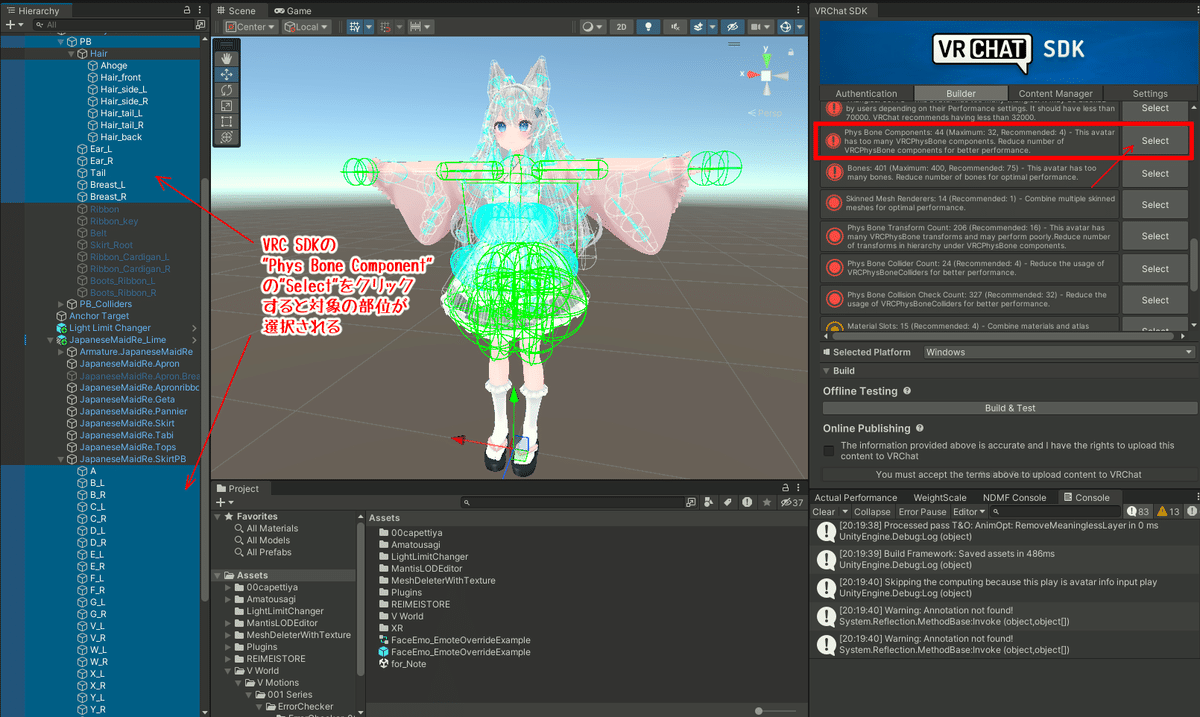The height and width of the screenshot is (717, 1200).
Task: Toggle the 13 warnings filter
Action: (1169, 512)
